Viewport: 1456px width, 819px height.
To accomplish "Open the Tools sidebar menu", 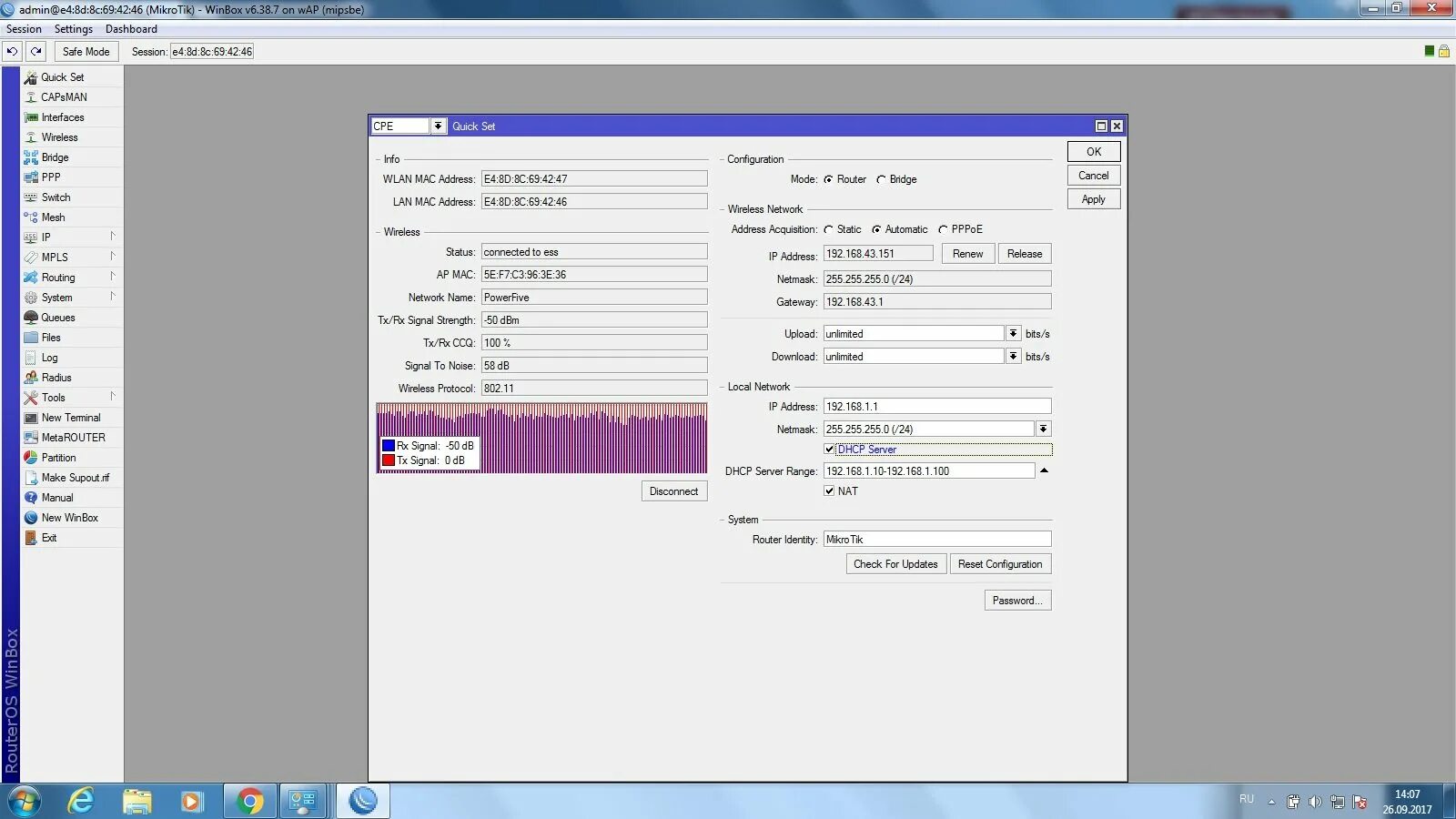I will pos(71,398).
